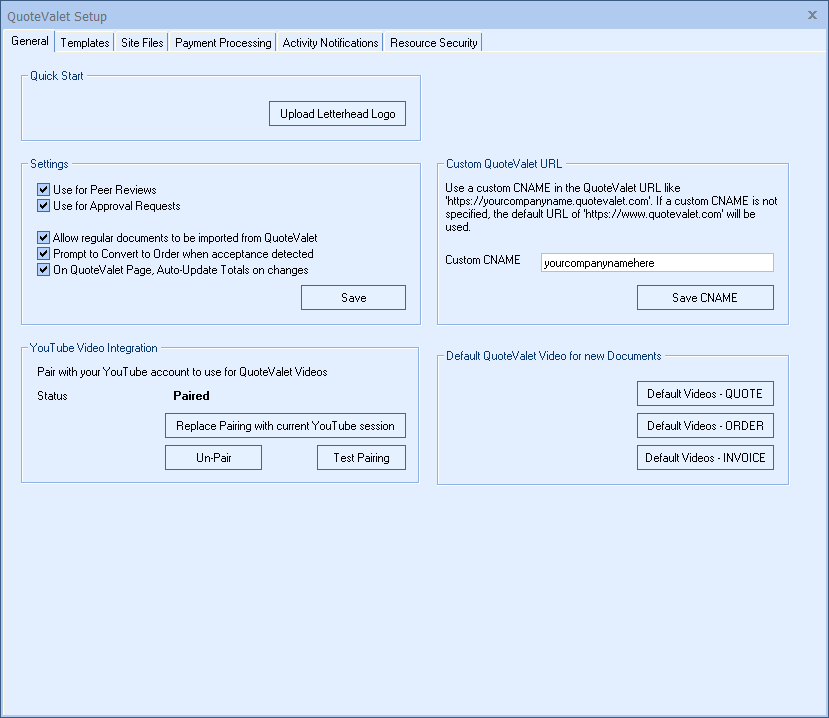The height and width of the screenshot is (718, 829).
Task: Click the bold Paired status text
Action: pyautogui.click(x=191, y=395)
